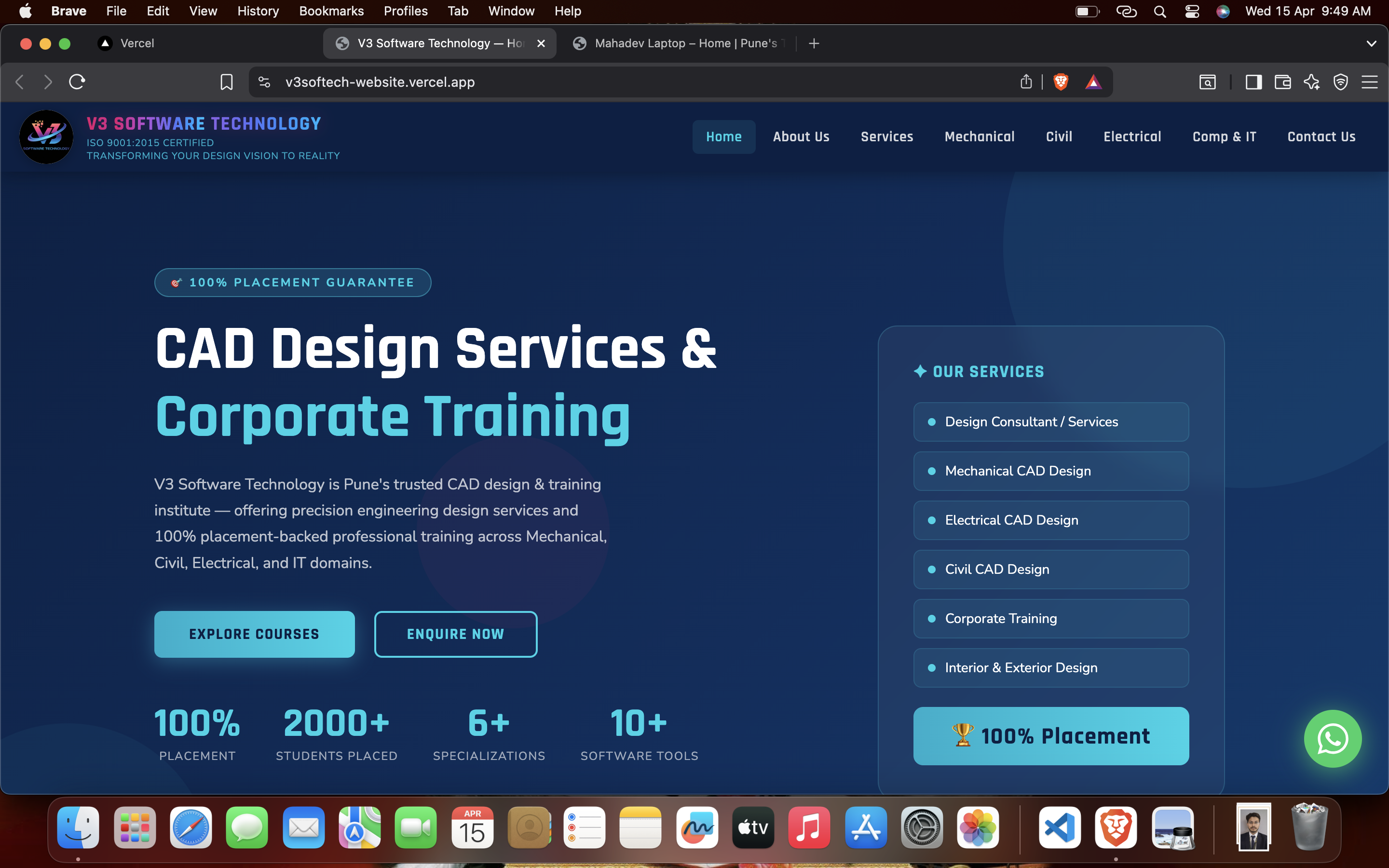Click the 100% Placement trophy button
Viewport: 1389px width, 868px height.
point(1051,736)
